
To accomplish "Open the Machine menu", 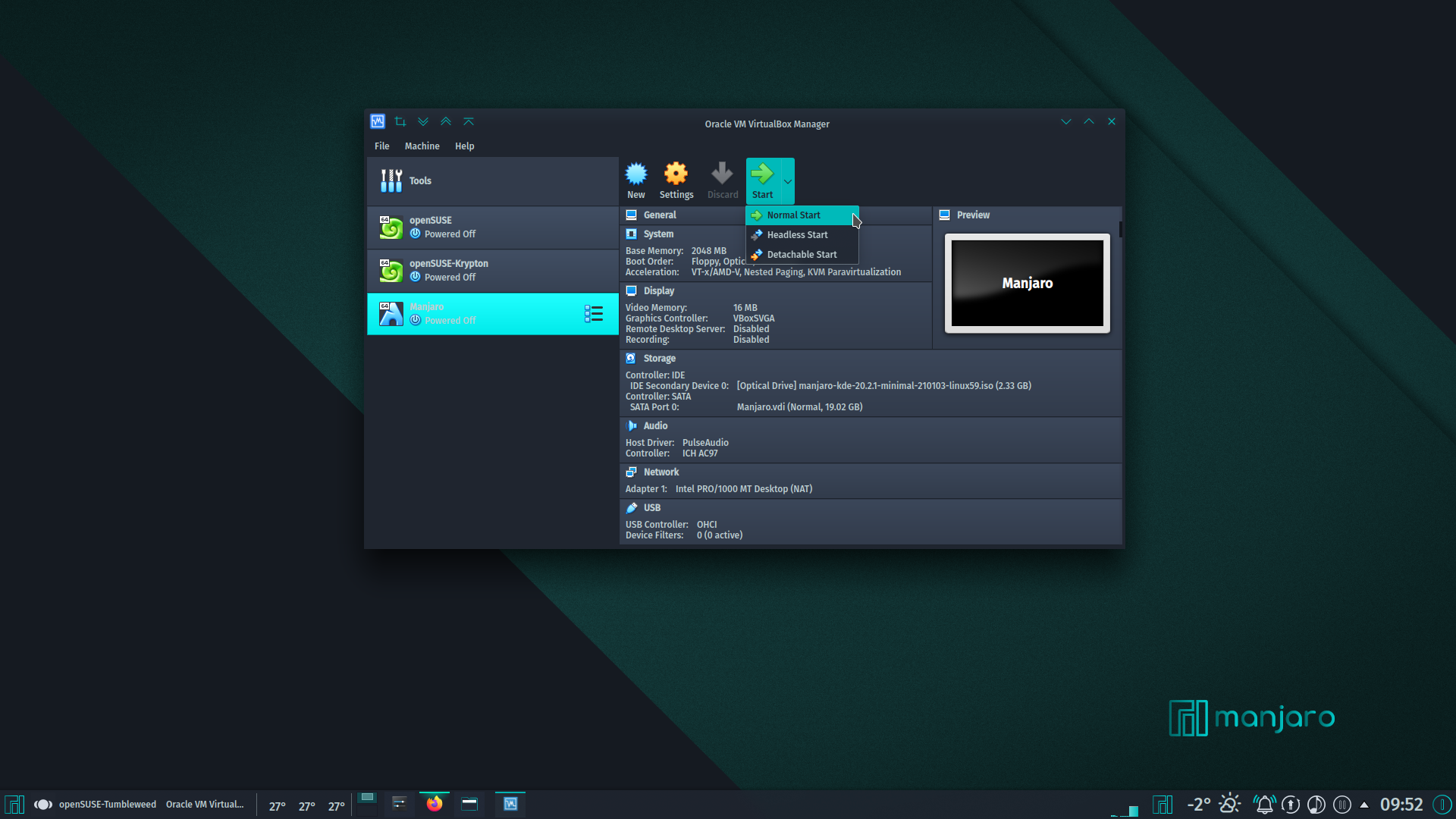I will click(422, 146).
